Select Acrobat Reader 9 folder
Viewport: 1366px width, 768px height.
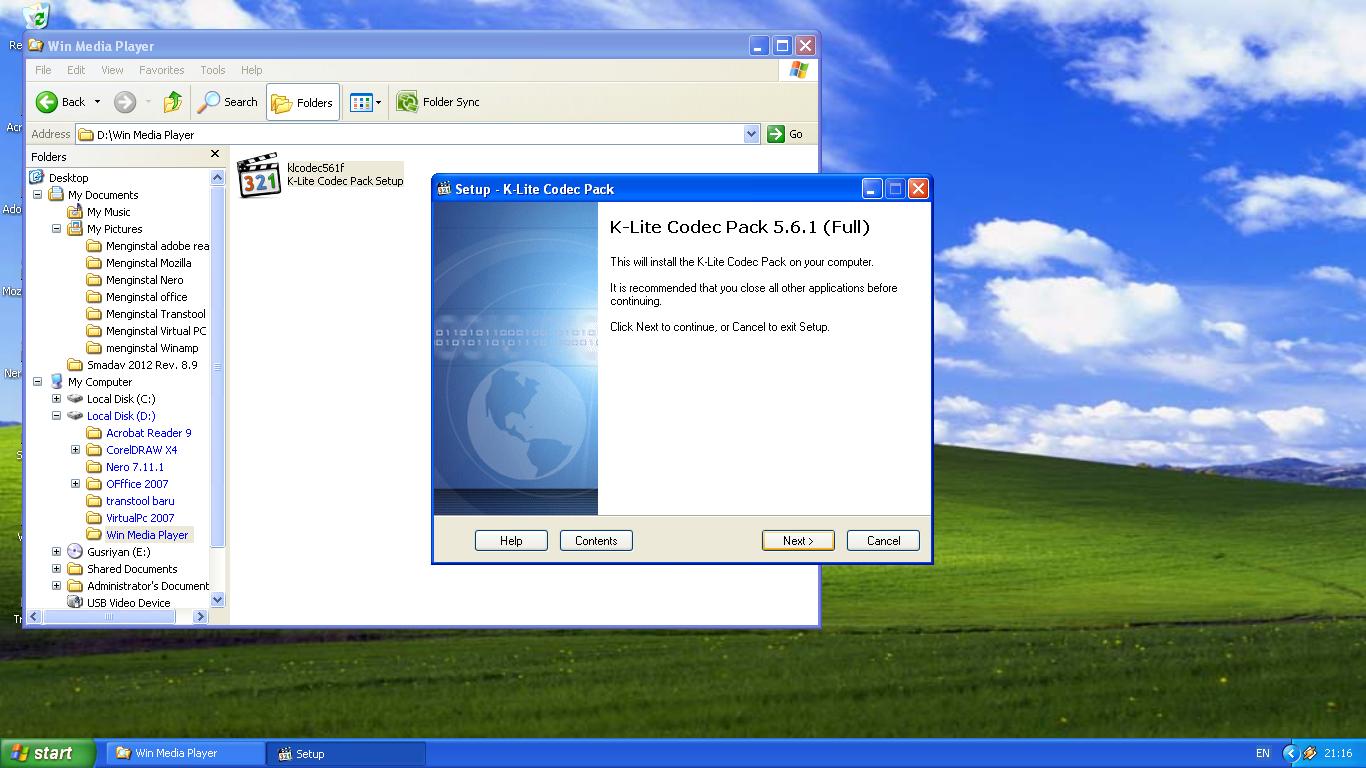point(148,433)
